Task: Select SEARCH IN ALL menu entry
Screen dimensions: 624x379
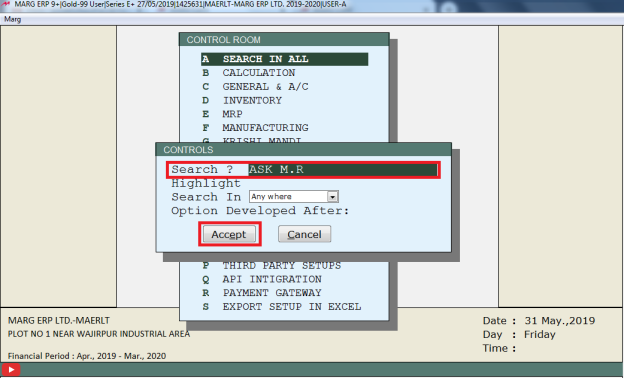Action: click(x=285, y=59)
